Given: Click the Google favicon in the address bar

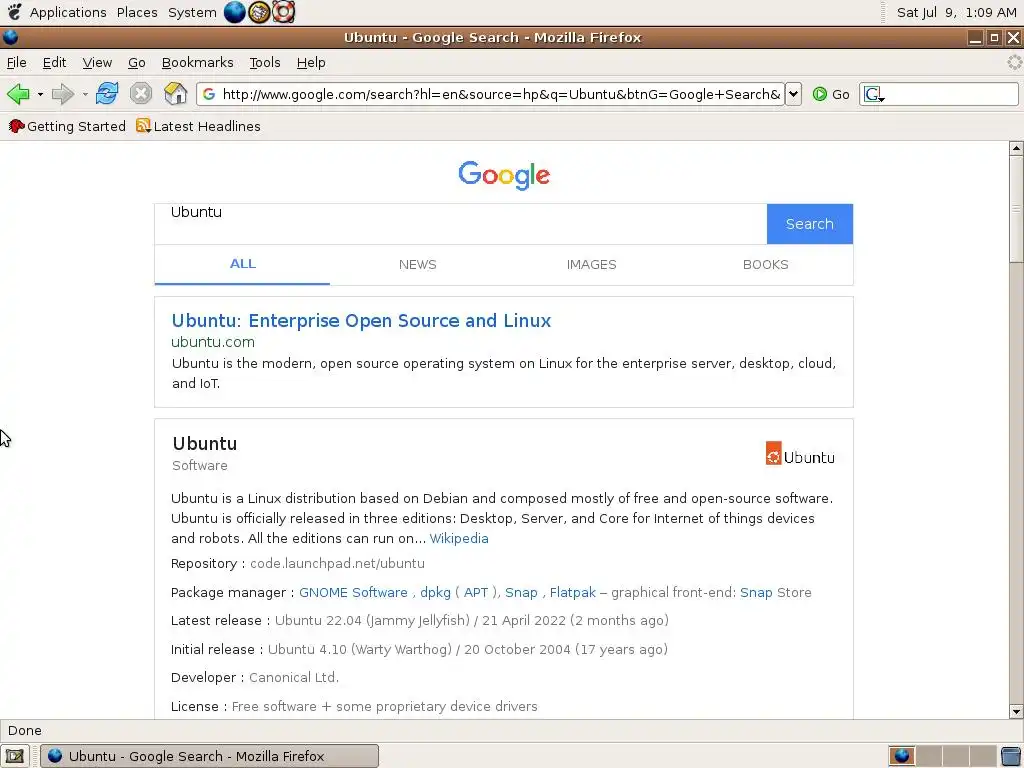Looking at the screenshot, I should [209, 94].
